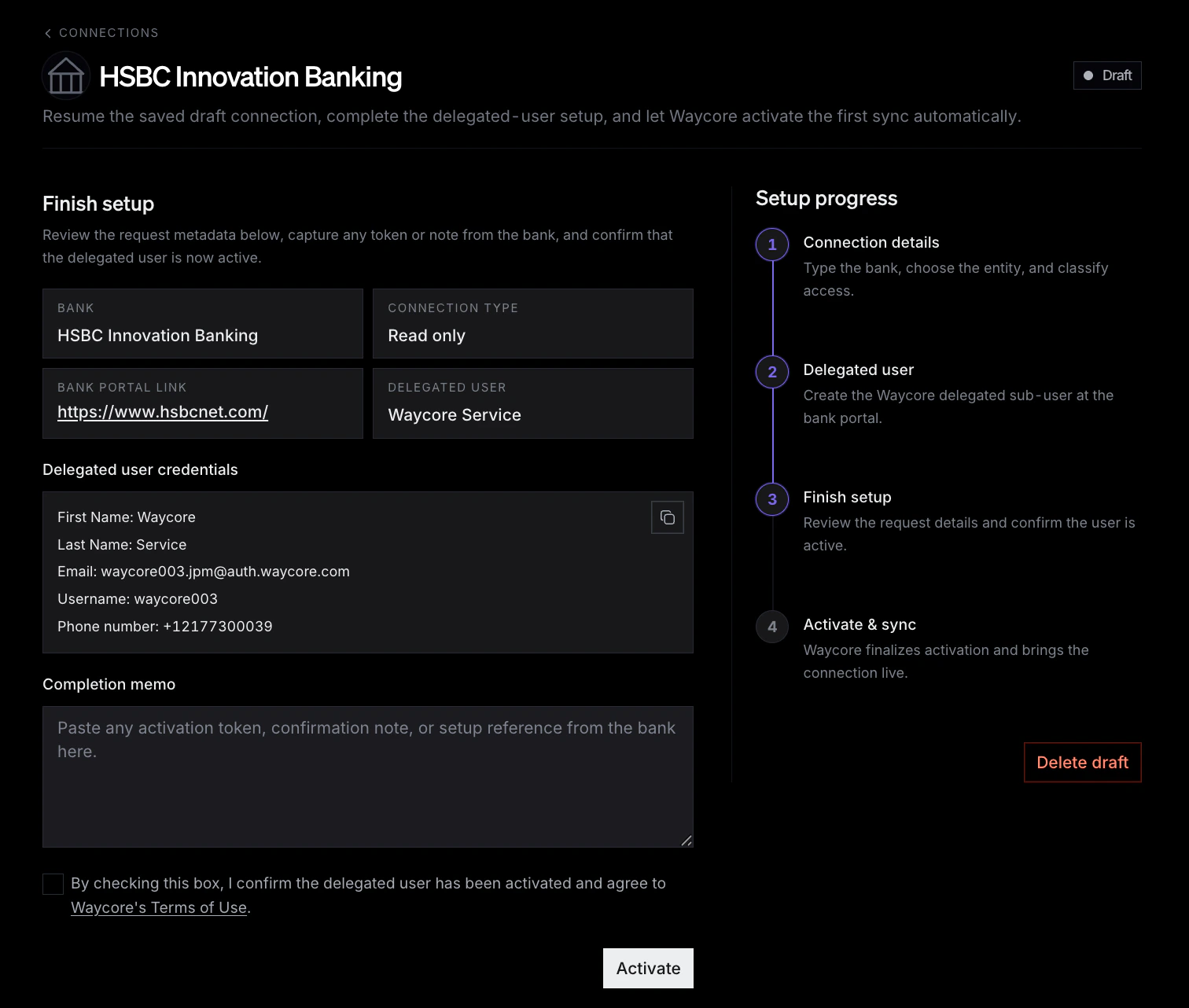Screen dimensions: 1189x1008
Task: Open Waycore's Terms of Use link
Action: [159, 907]
